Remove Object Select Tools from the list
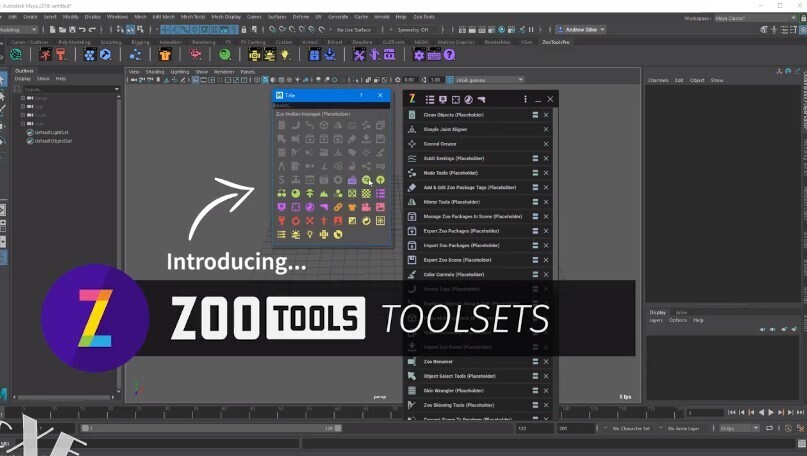This screenshot has width=807, height=456. click(x=546, y=376)
